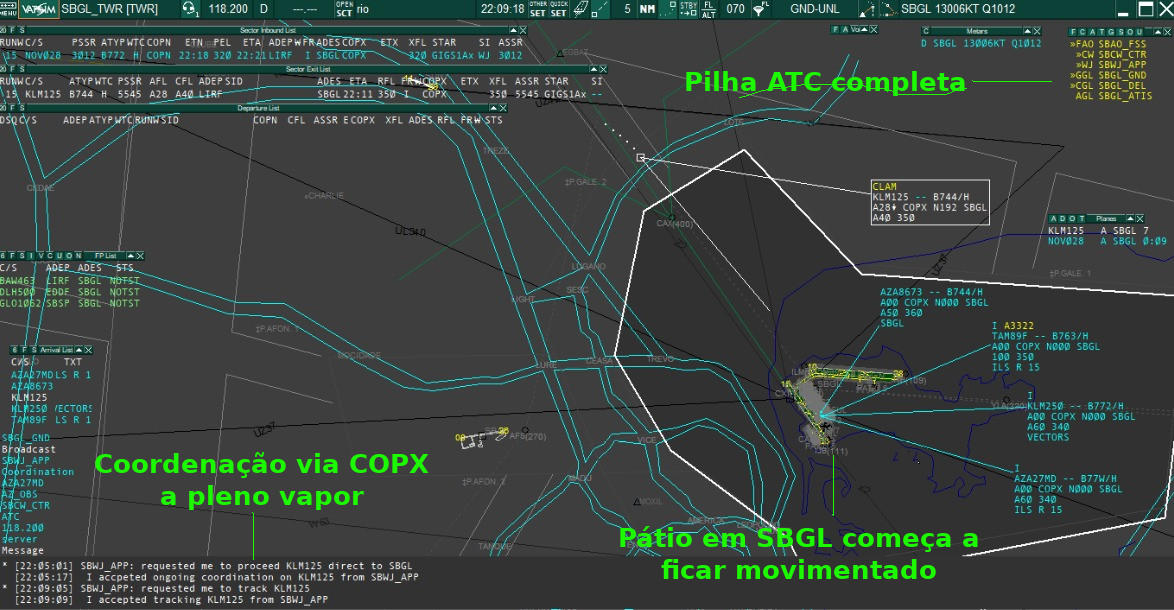Click the triangle route-draw icon before the METAR
Viewport: 1174px width, 610px height.
click(867, 9)
